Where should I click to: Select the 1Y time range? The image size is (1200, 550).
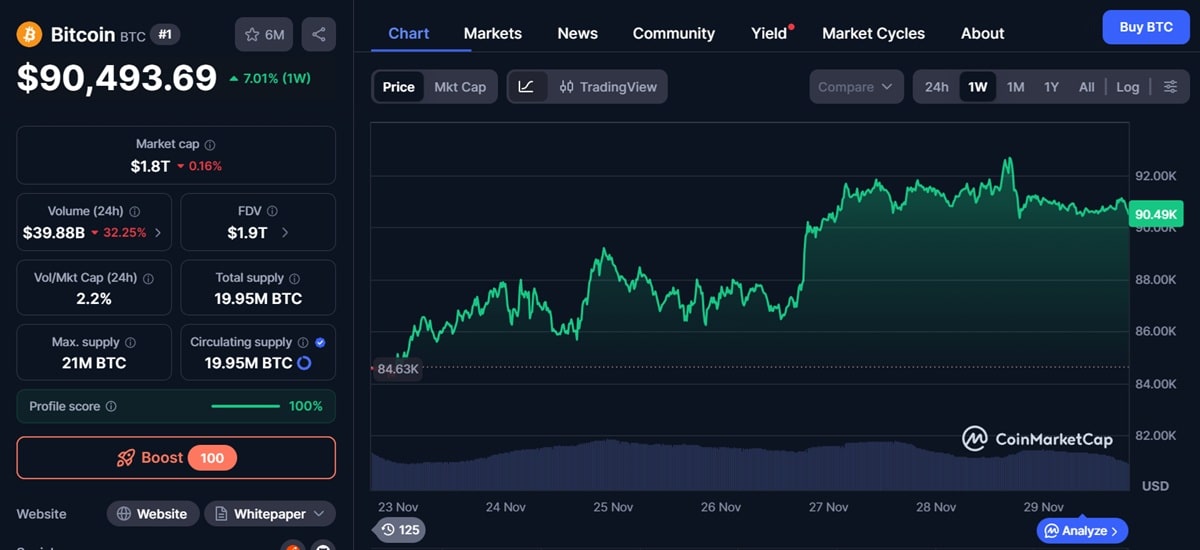point(1051,87)
